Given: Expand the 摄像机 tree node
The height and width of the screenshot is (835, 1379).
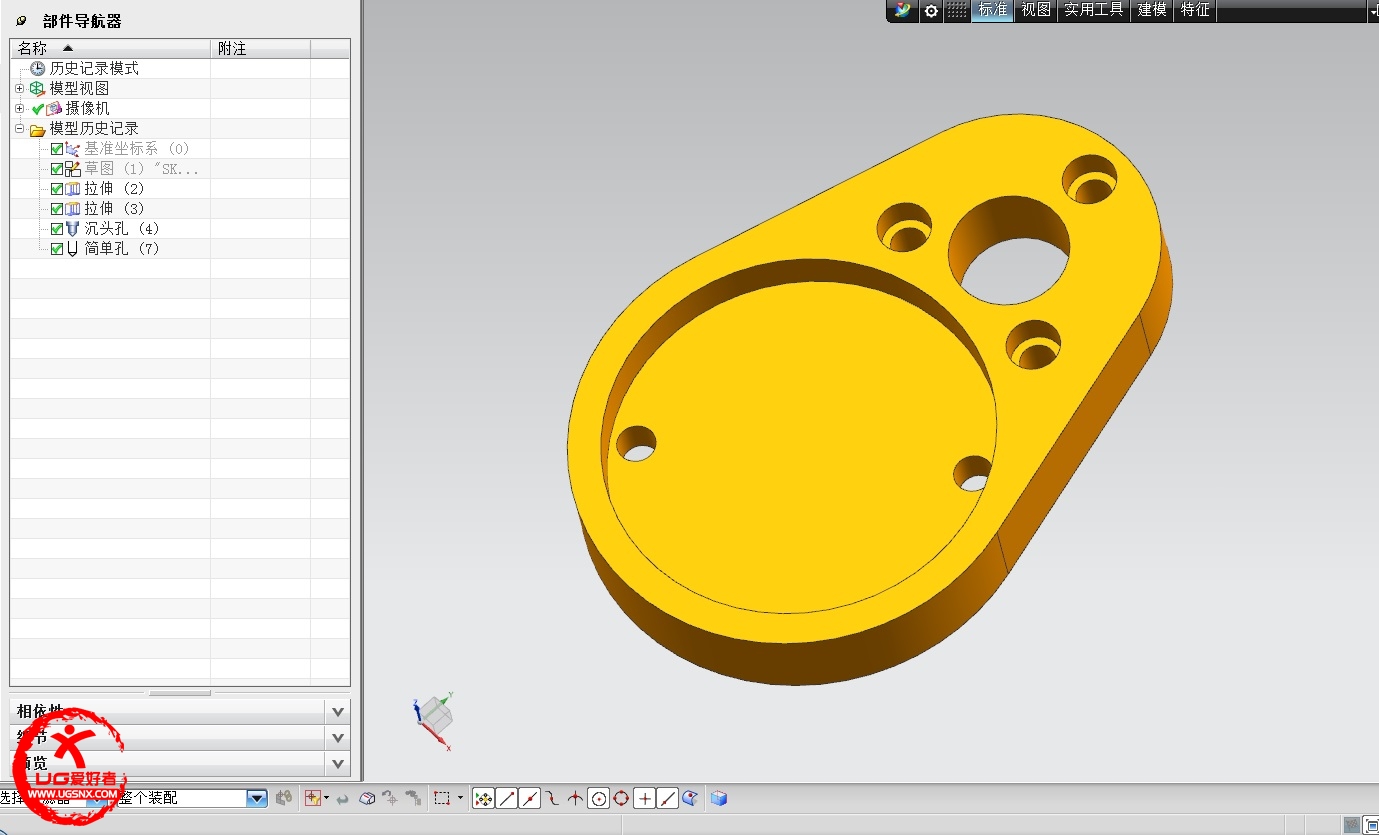Looking at the screenshot, I should point(19,108).
